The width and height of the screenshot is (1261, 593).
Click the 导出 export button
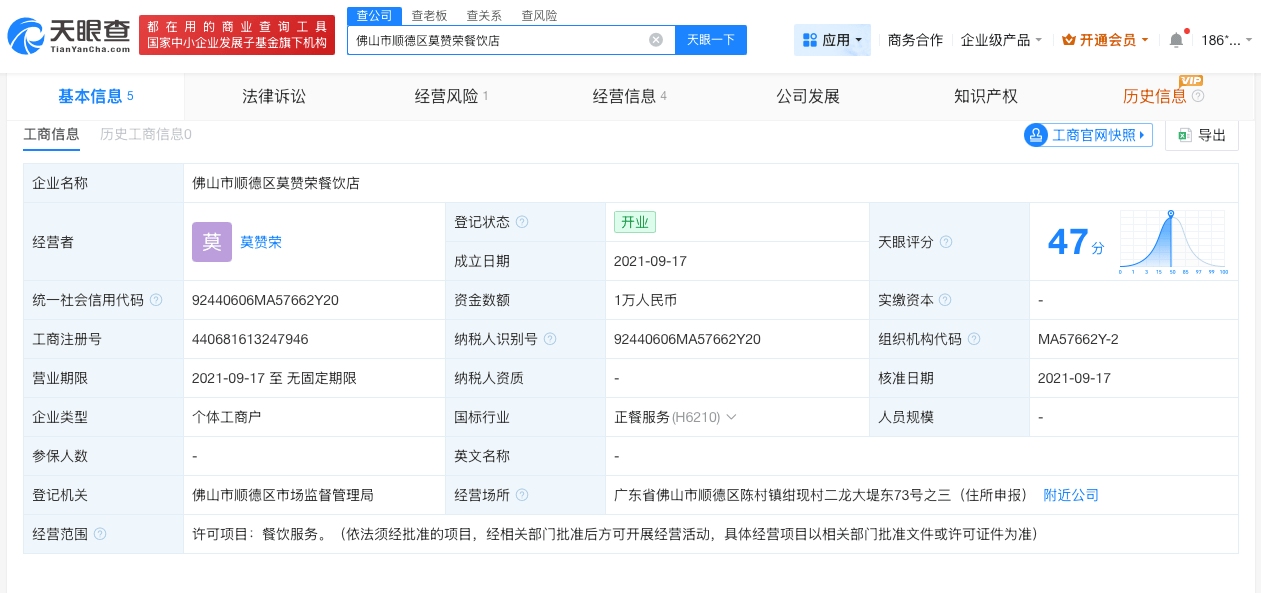[x=1202, y=135]
